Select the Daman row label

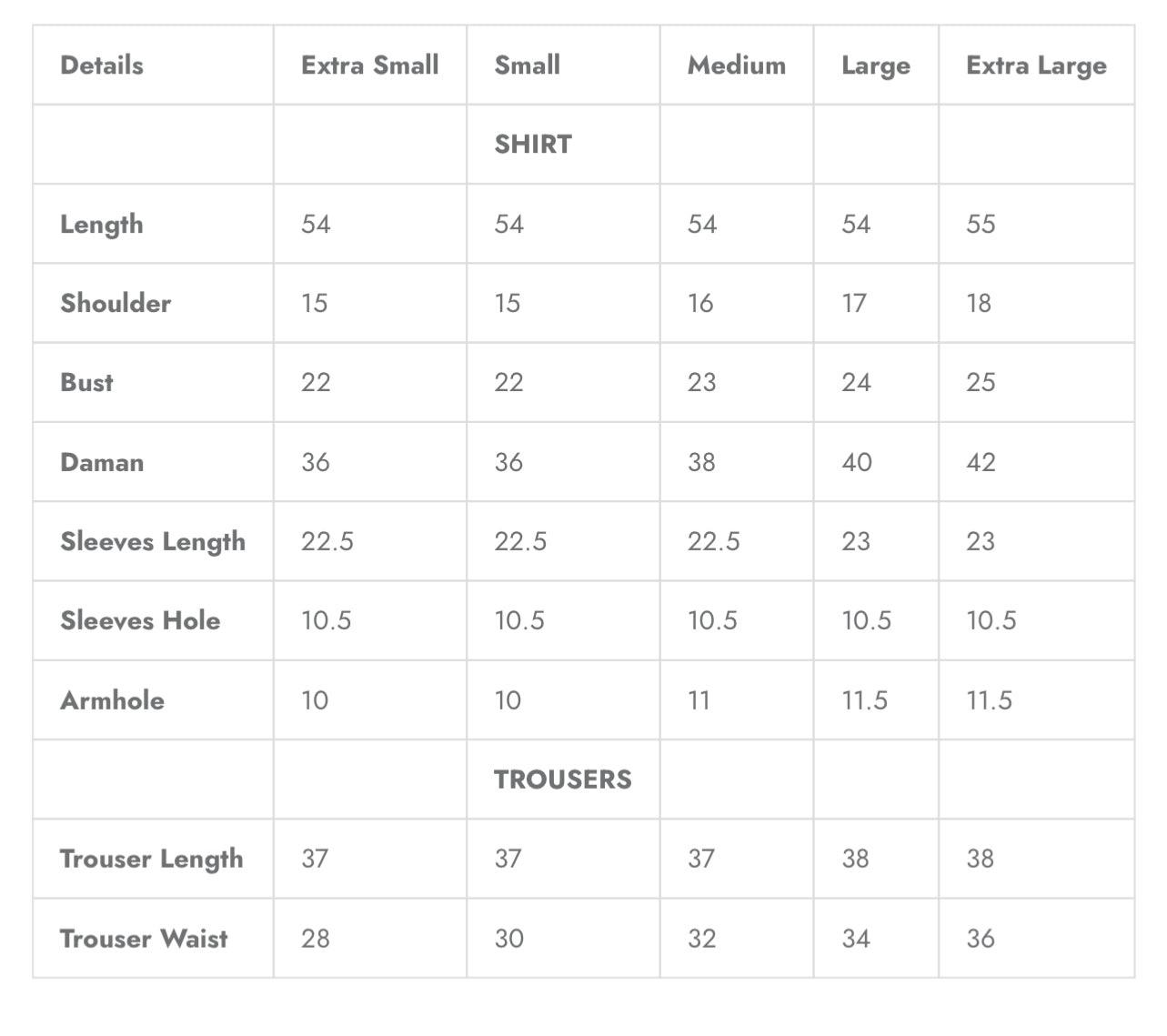coord(102,462)
